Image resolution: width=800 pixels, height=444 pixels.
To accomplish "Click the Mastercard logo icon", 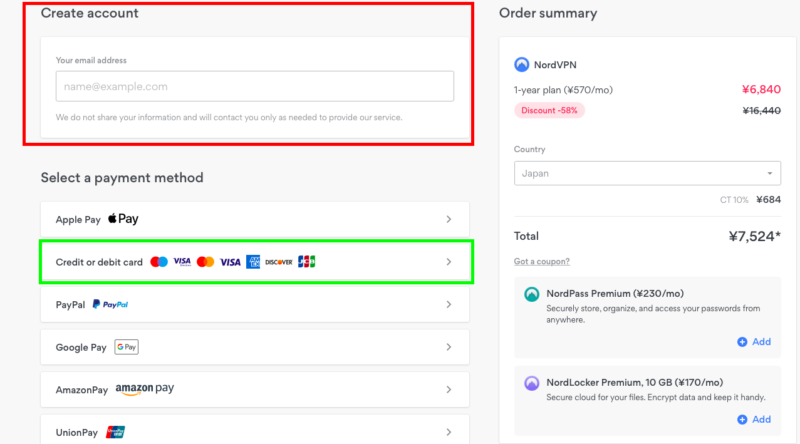I will [205, 262].
